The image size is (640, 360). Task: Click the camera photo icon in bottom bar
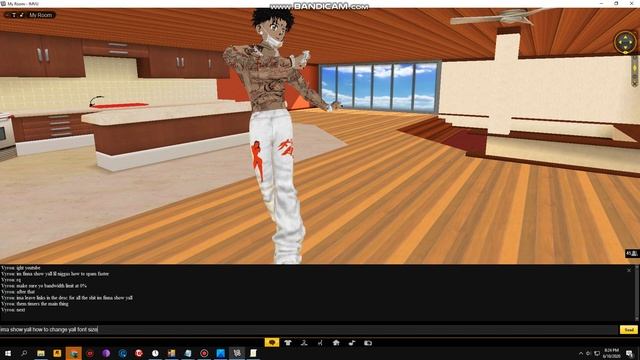tap(368, 343)
